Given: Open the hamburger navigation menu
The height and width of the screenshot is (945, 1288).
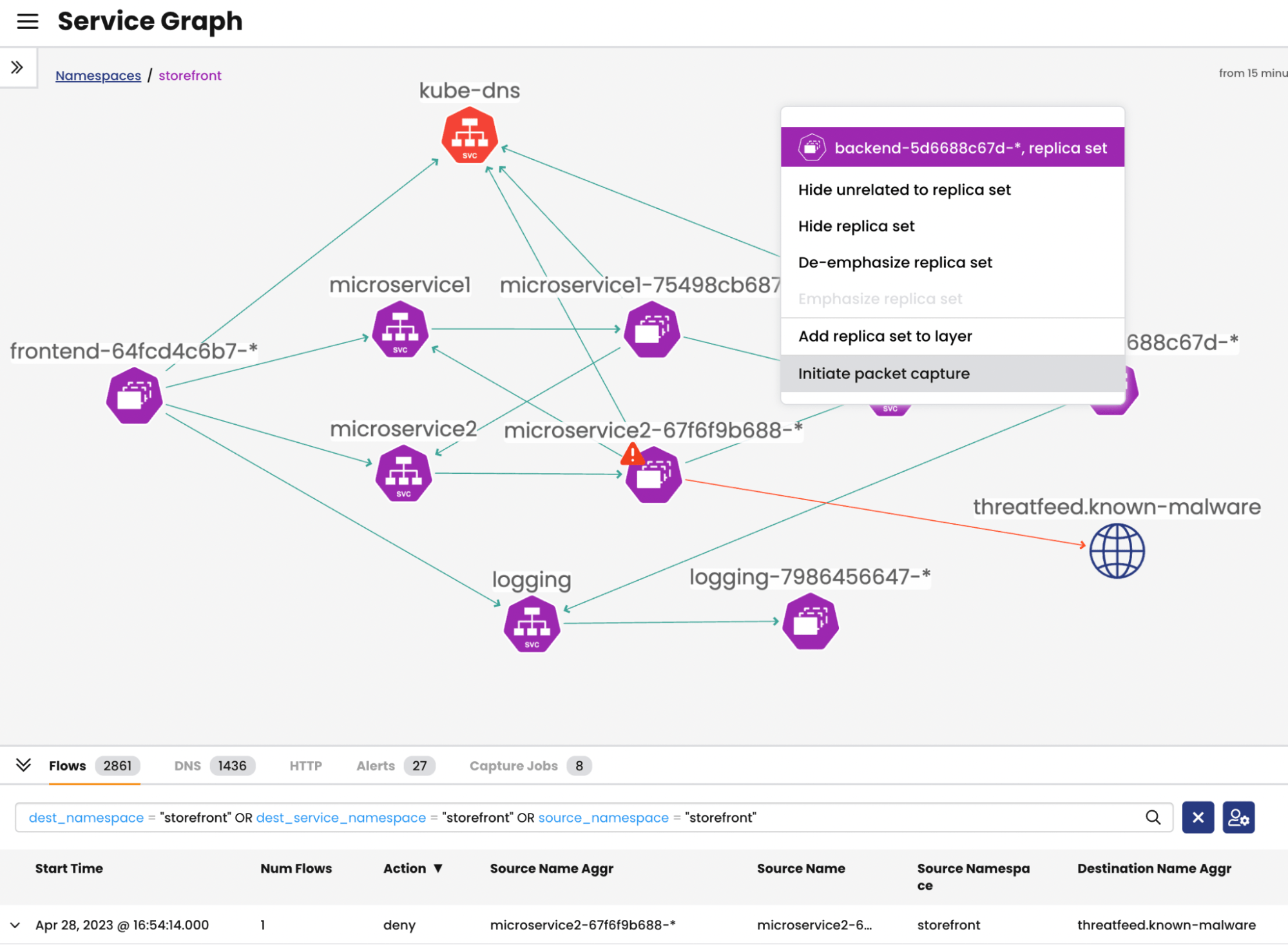Looking at the screenshot, I should point(27,21).
